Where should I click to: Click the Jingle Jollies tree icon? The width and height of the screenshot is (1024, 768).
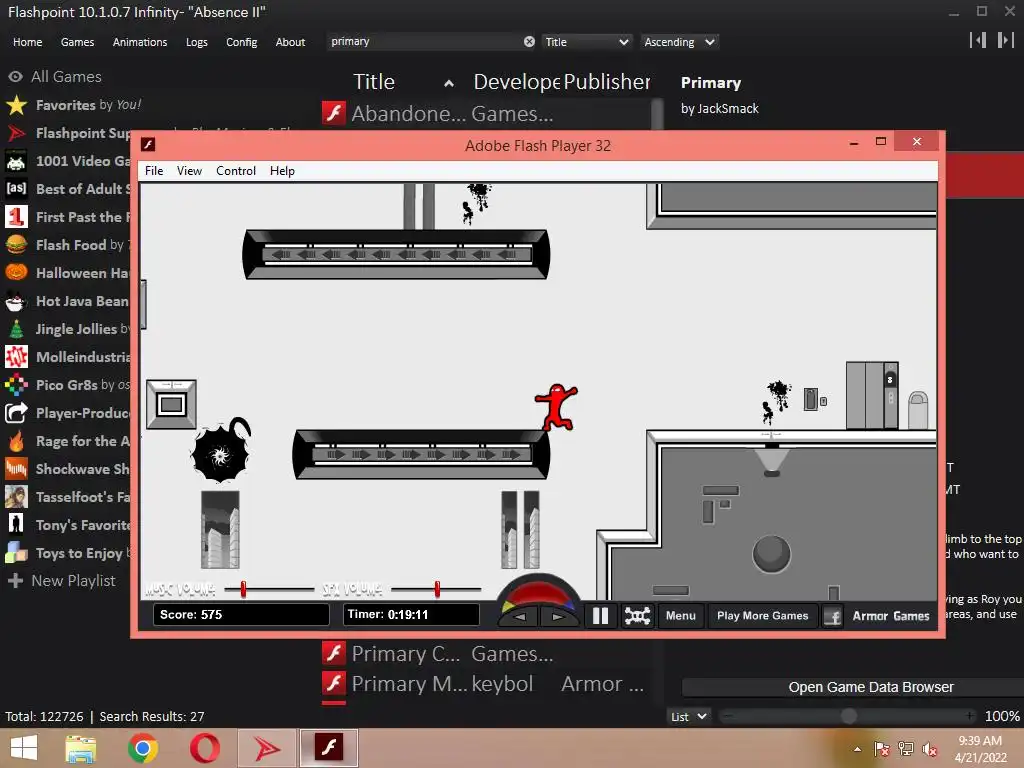pos(16,329)
